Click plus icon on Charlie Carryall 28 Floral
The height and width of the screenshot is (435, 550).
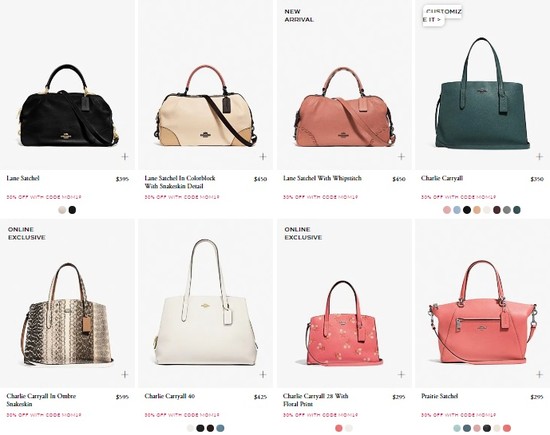tap(401, 374)
